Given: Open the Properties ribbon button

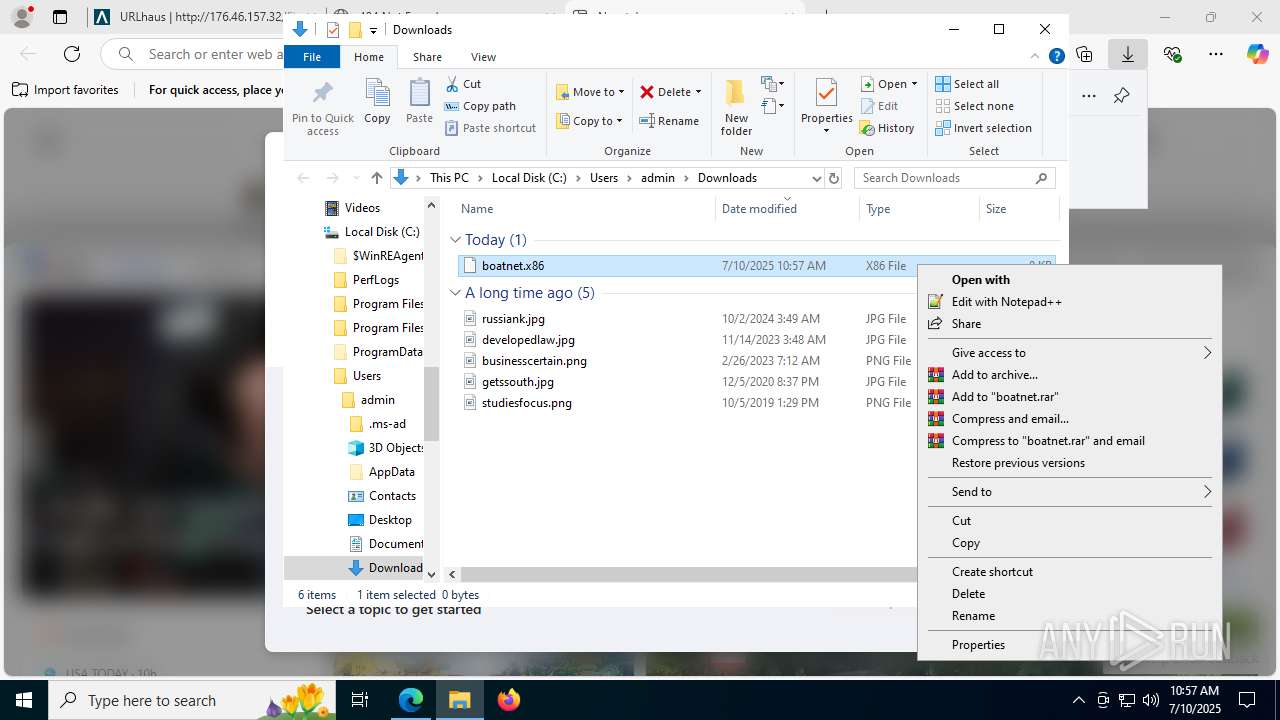Looking at the screenshot, I should [x=826, y=106].
